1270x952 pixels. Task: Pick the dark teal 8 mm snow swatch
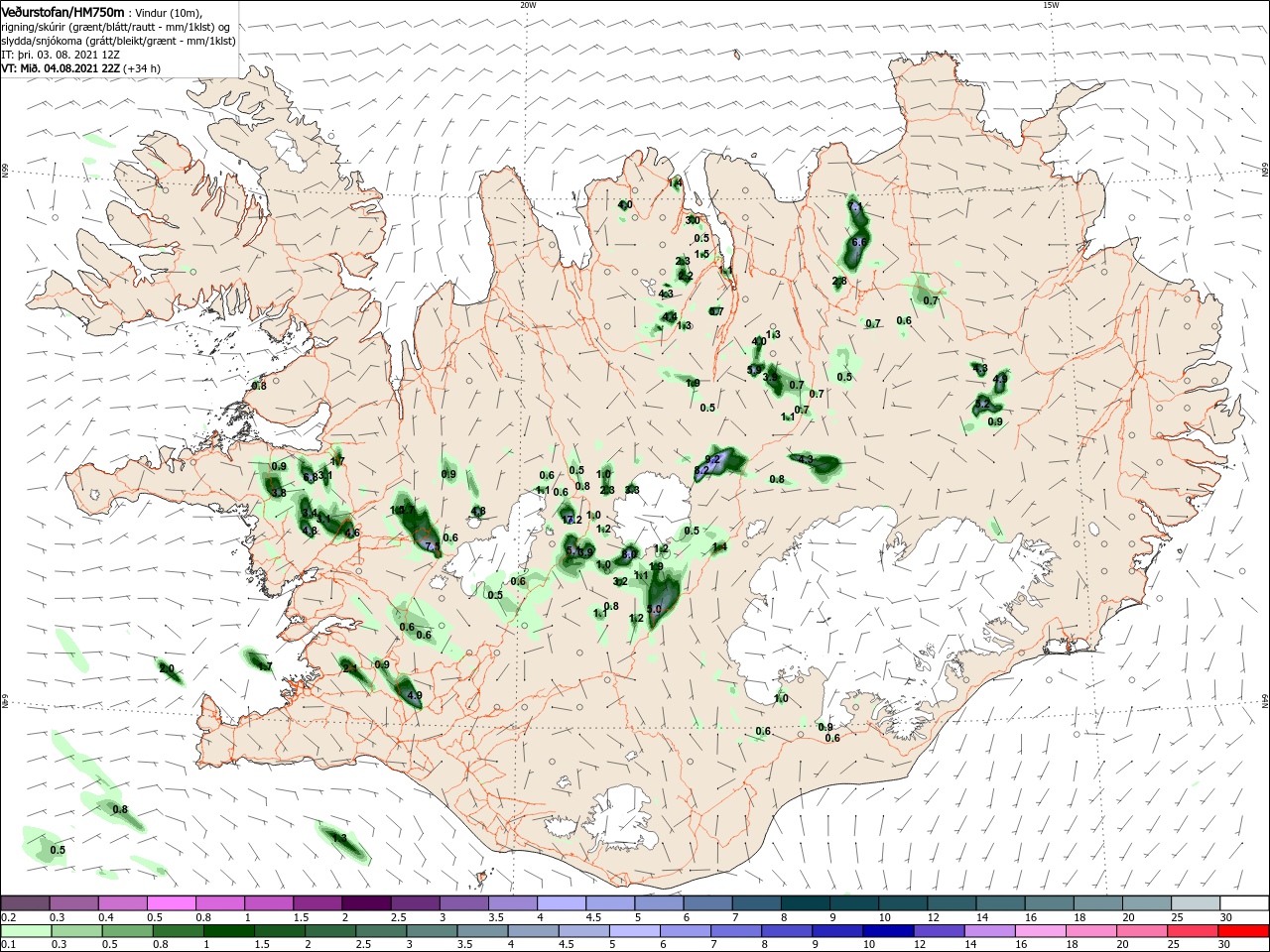[805, 903]
